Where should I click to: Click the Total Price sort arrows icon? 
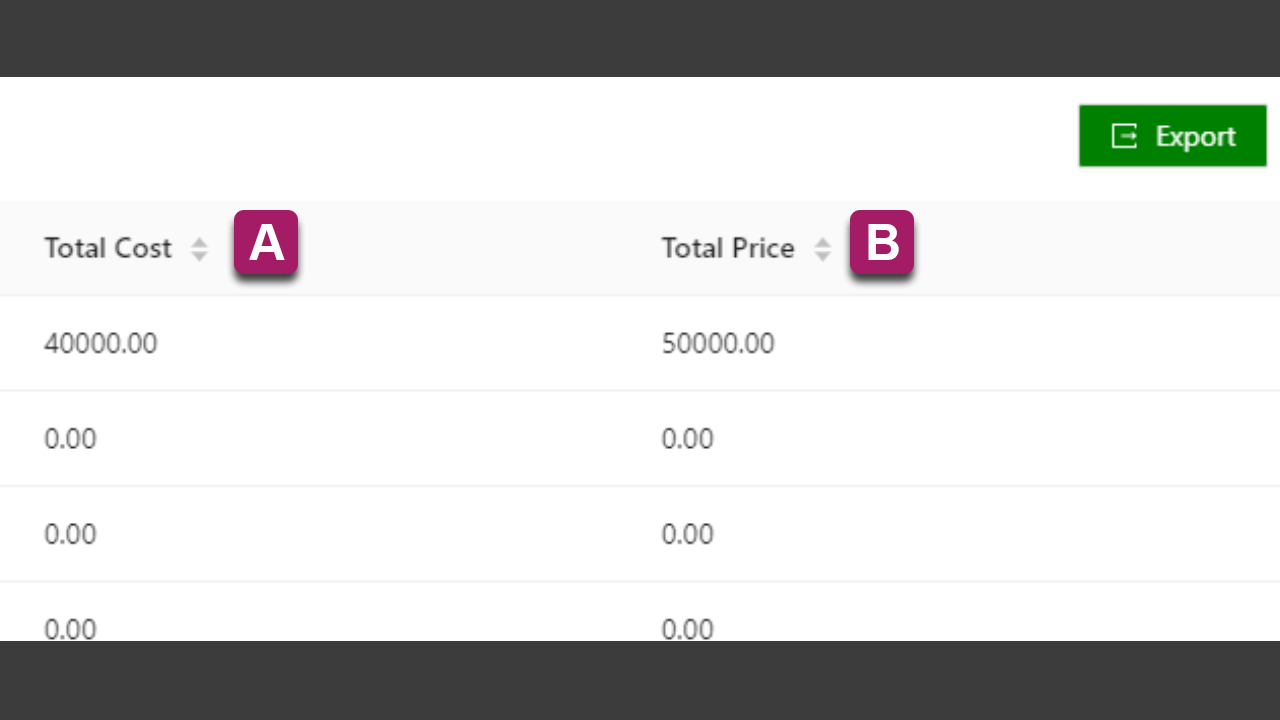(822, 249)
